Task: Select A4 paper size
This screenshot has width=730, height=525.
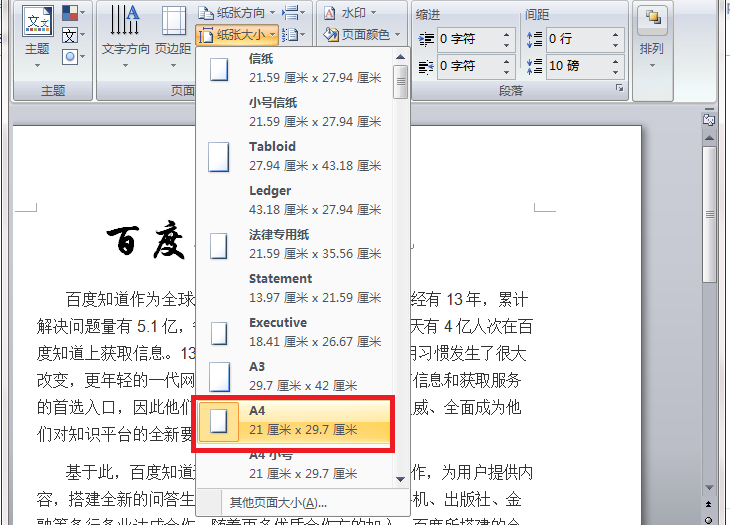Action: [295, 421]
